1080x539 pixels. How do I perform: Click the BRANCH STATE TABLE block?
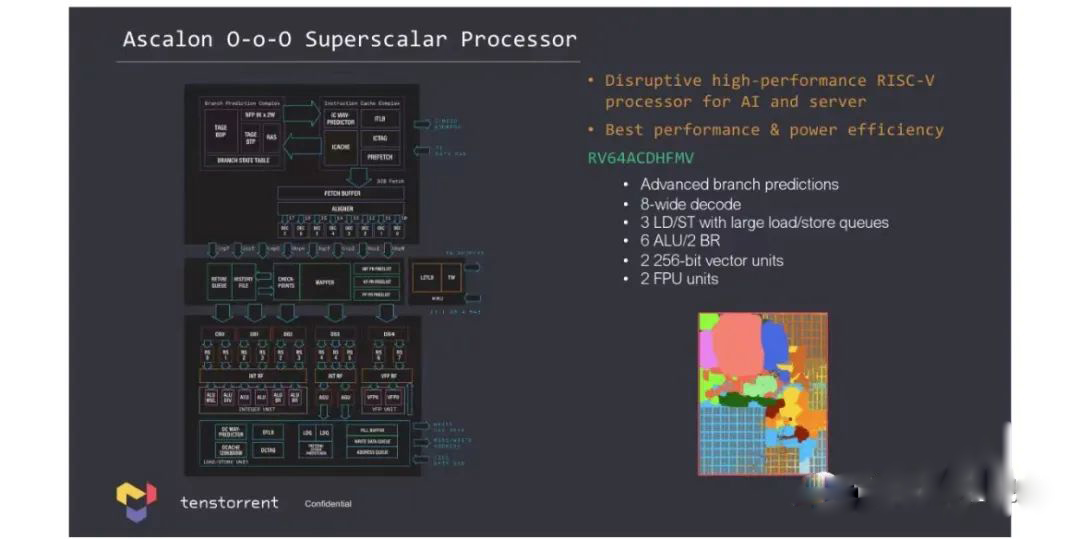coord(243,160)
